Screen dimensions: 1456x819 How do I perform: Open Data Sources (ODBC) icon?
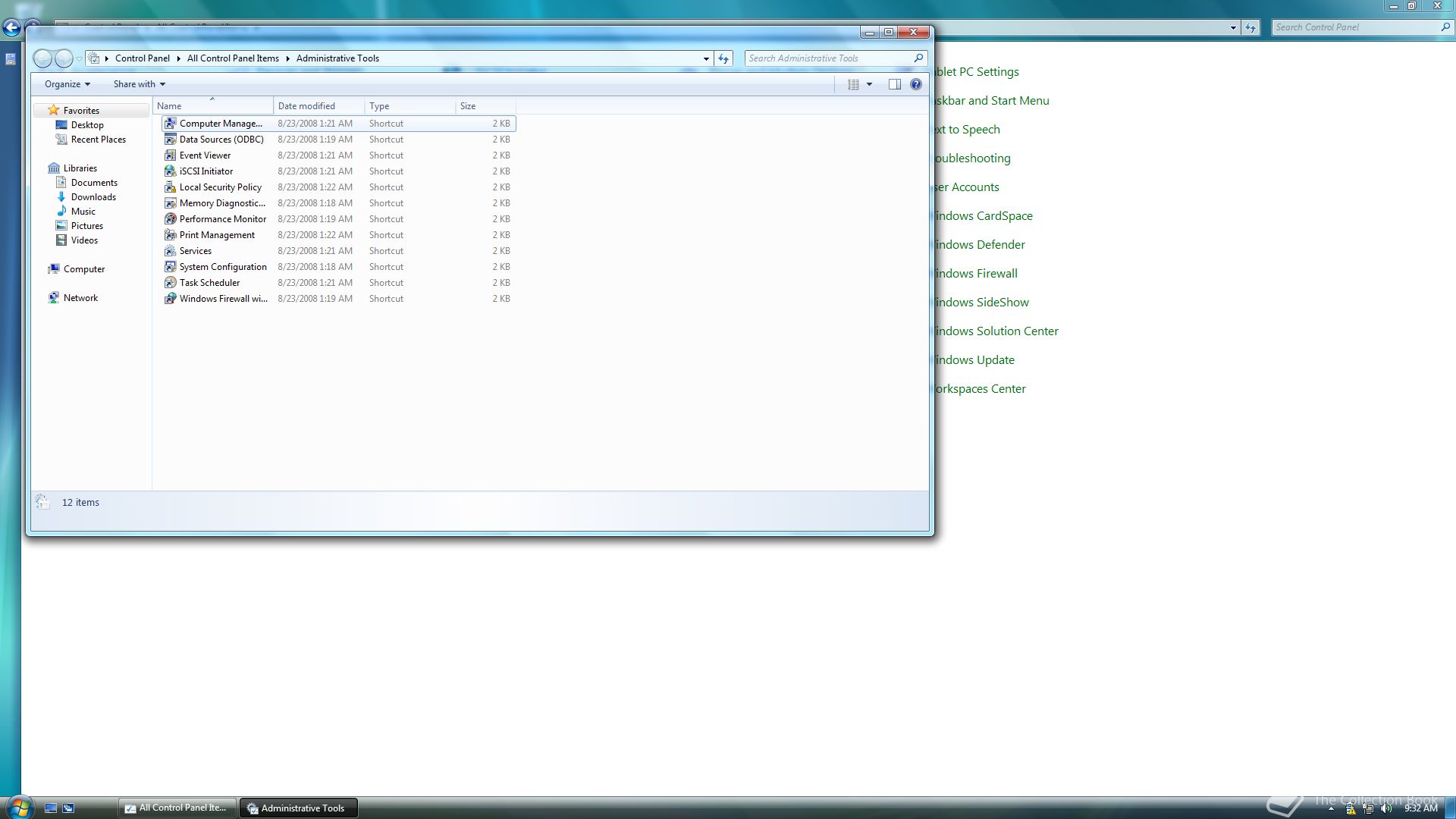[171, 140]
